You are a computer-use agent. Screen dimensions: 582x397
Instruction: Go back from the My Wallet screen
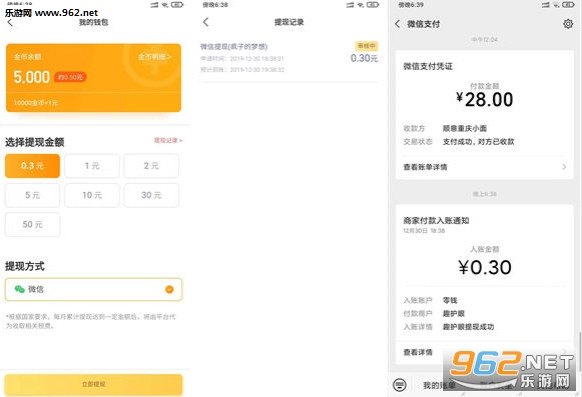(x=10, y=23)
